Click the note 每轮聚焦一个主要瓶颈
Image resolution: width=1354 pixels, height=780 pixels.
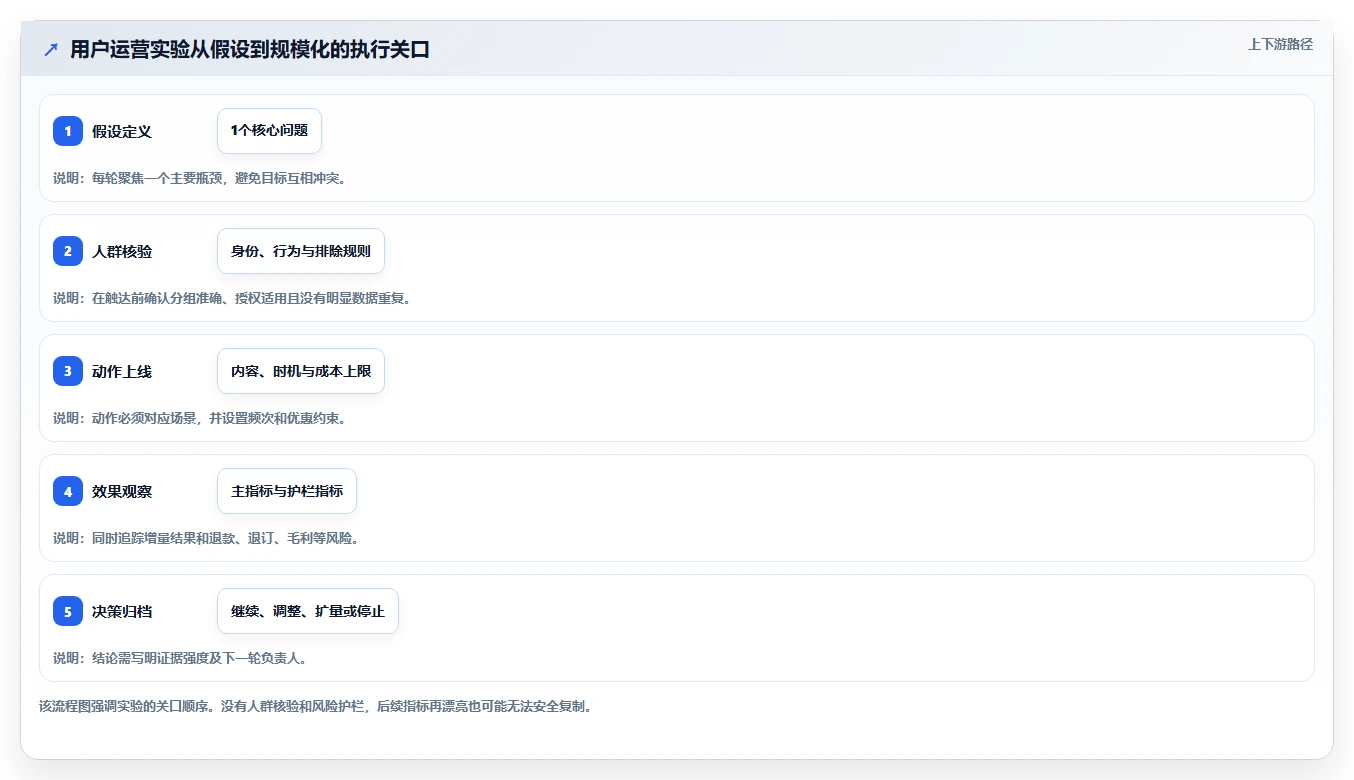click(155, 178)
